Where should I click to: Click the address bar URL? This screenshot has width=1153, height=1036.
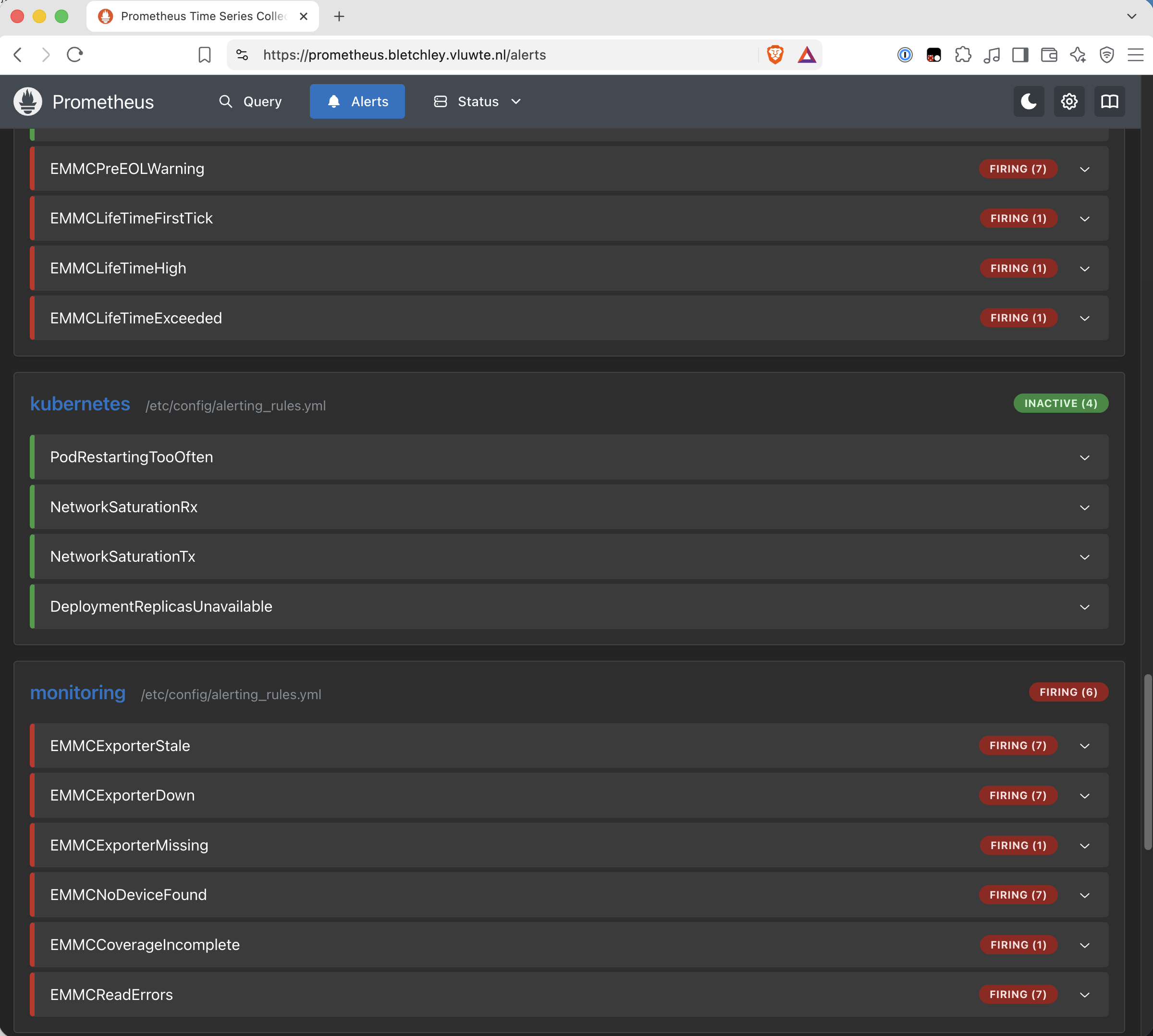tap(404, 55)
